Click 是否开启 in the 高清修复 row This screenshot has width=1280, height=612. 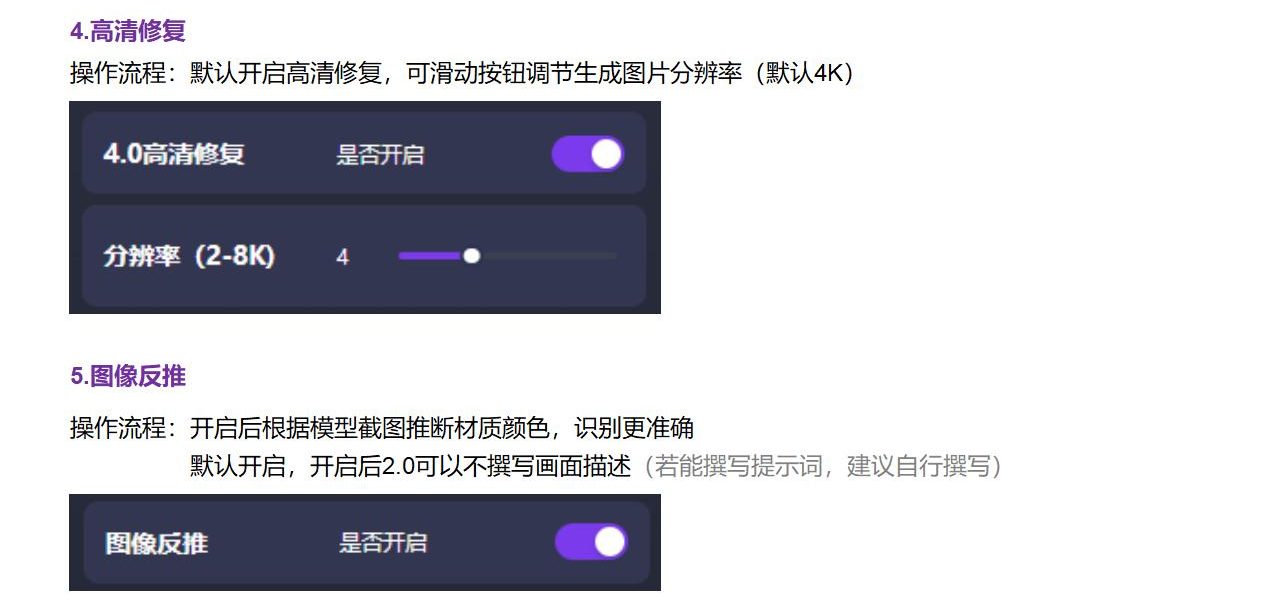click(380, 154)
